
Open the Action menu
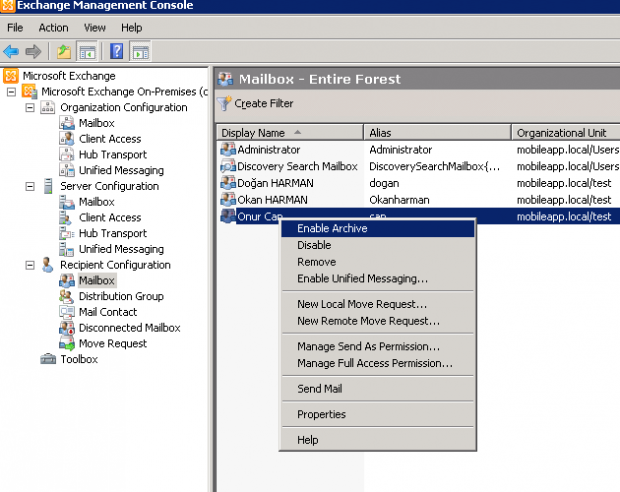[x=53, y=28]
